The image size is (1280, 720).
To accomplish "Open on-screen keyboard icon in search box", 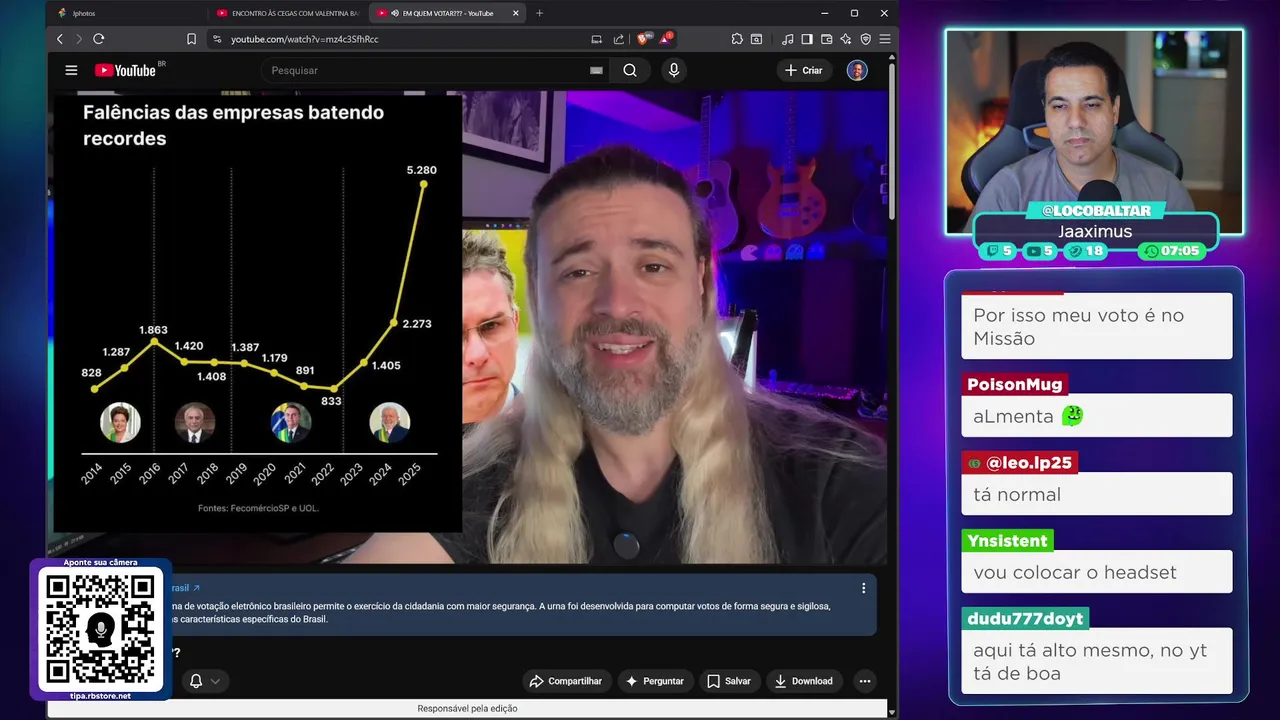I will pyautogui.click(x=596, y=70).
